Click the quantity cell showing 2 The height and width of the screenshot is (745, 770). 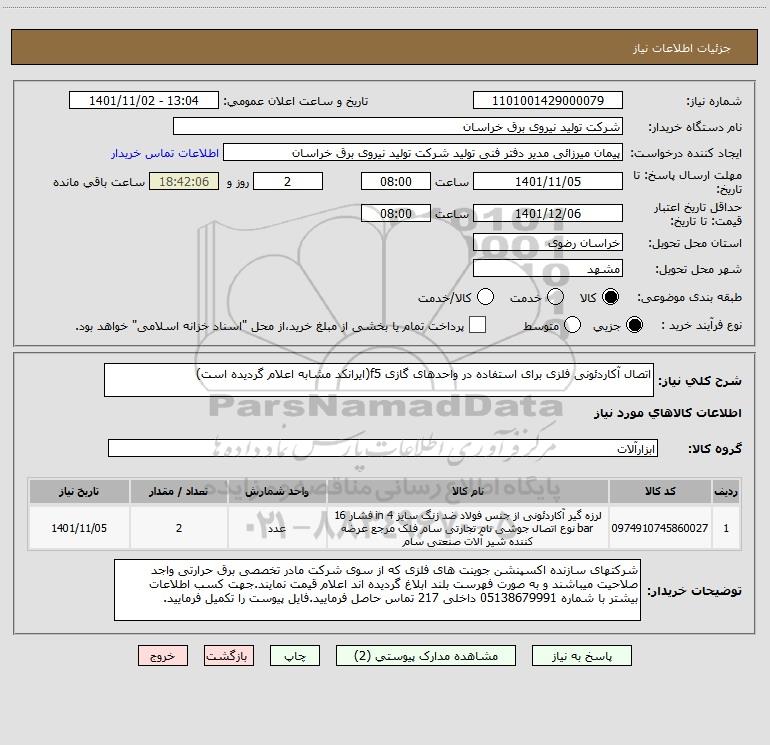pyautogui.click(x=179, y=528)
